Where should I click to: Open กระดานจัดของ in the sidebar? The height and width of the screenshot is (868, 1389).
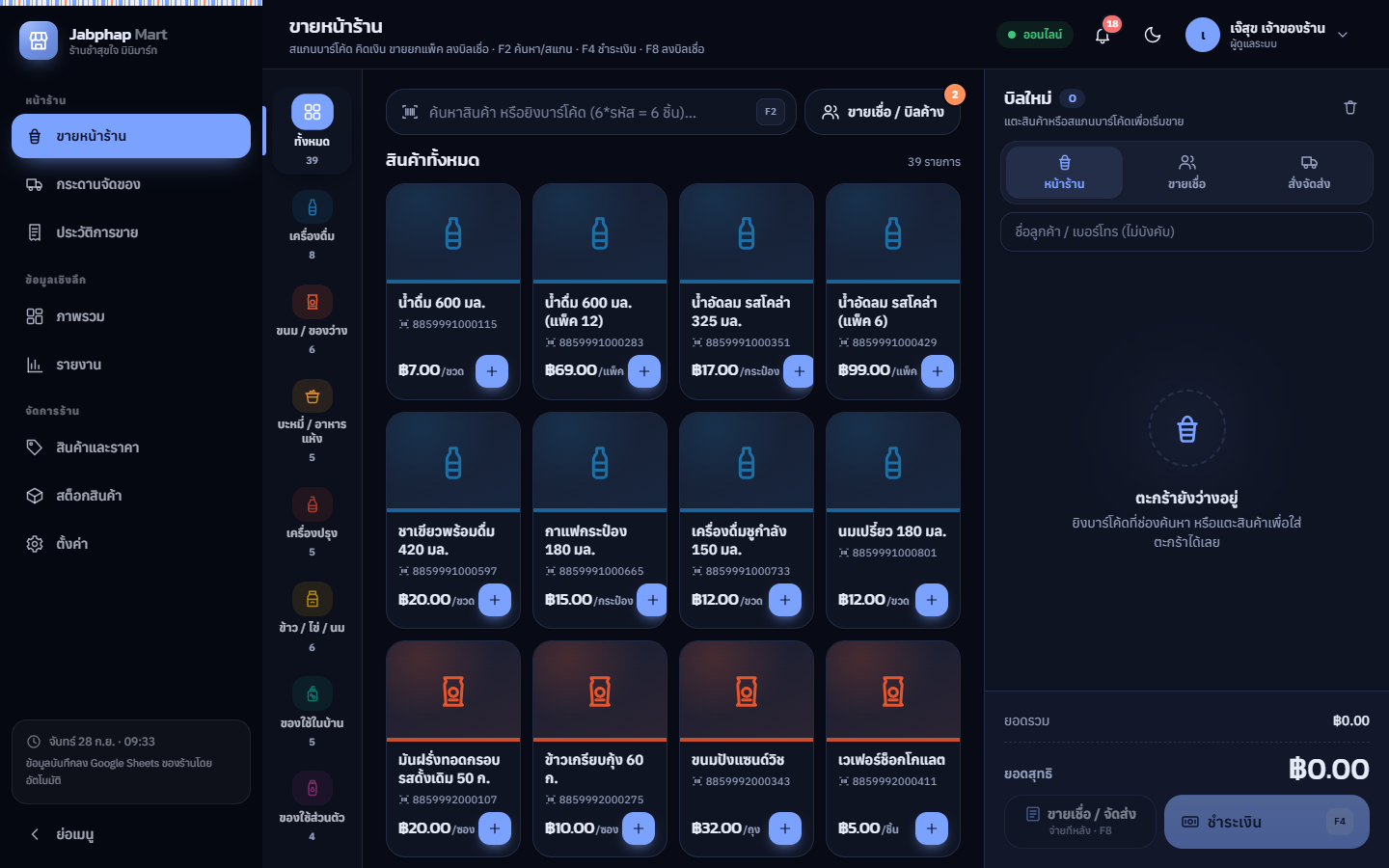(x=131, y=184)
